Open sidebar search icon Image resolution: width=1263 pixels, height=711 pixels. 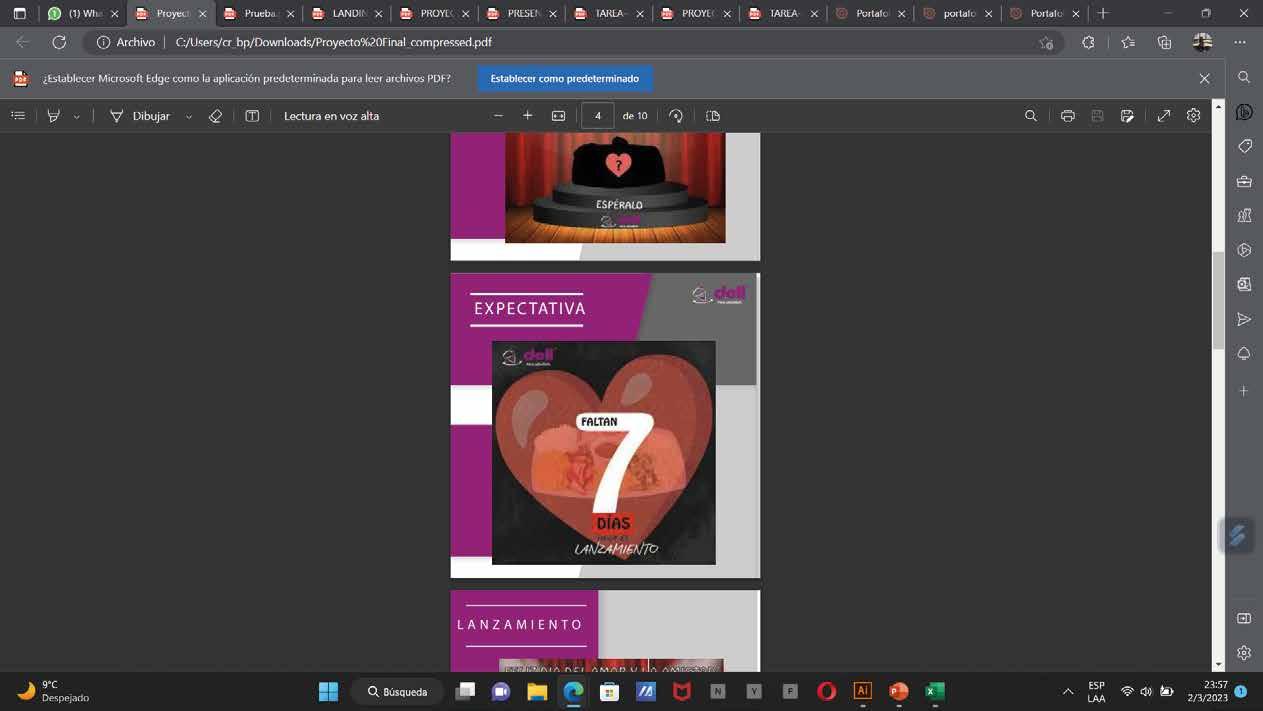[1244, 77]
